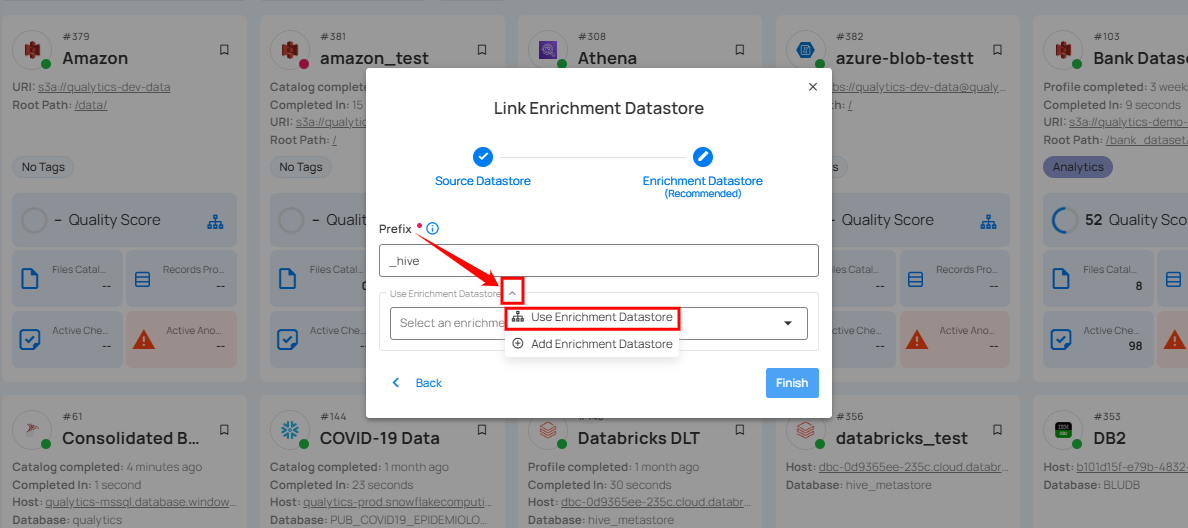The height and width of the screenshot is (528, 1188).
Task: Click the COVID-19 Data snowflake icon
Action: (x=289, y=429)
